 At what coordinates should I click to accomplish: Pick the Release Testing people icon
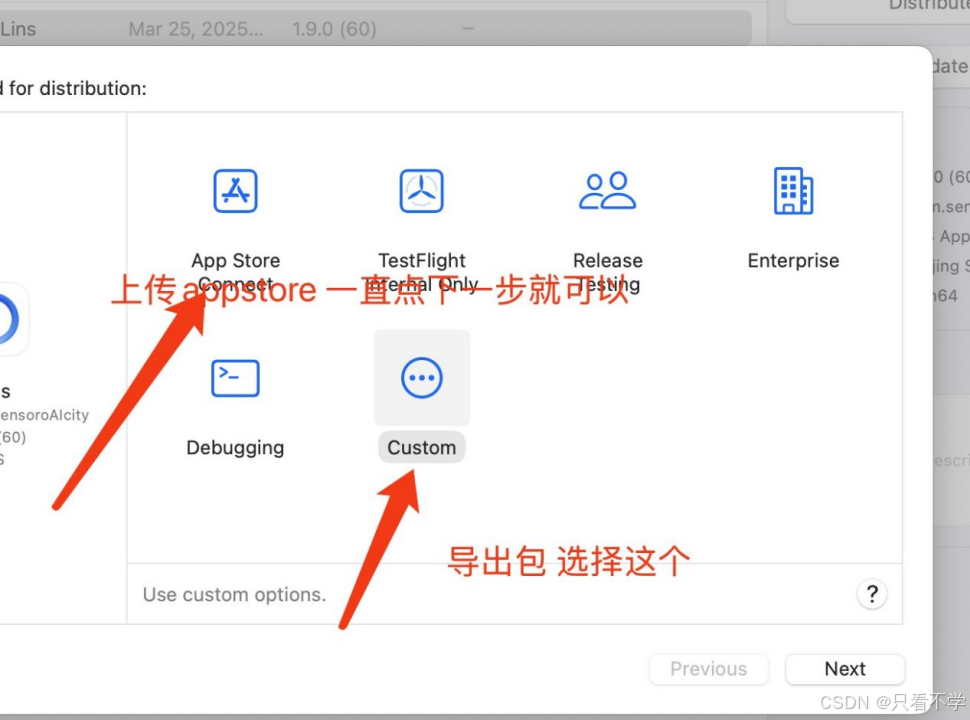pos(607,191)
